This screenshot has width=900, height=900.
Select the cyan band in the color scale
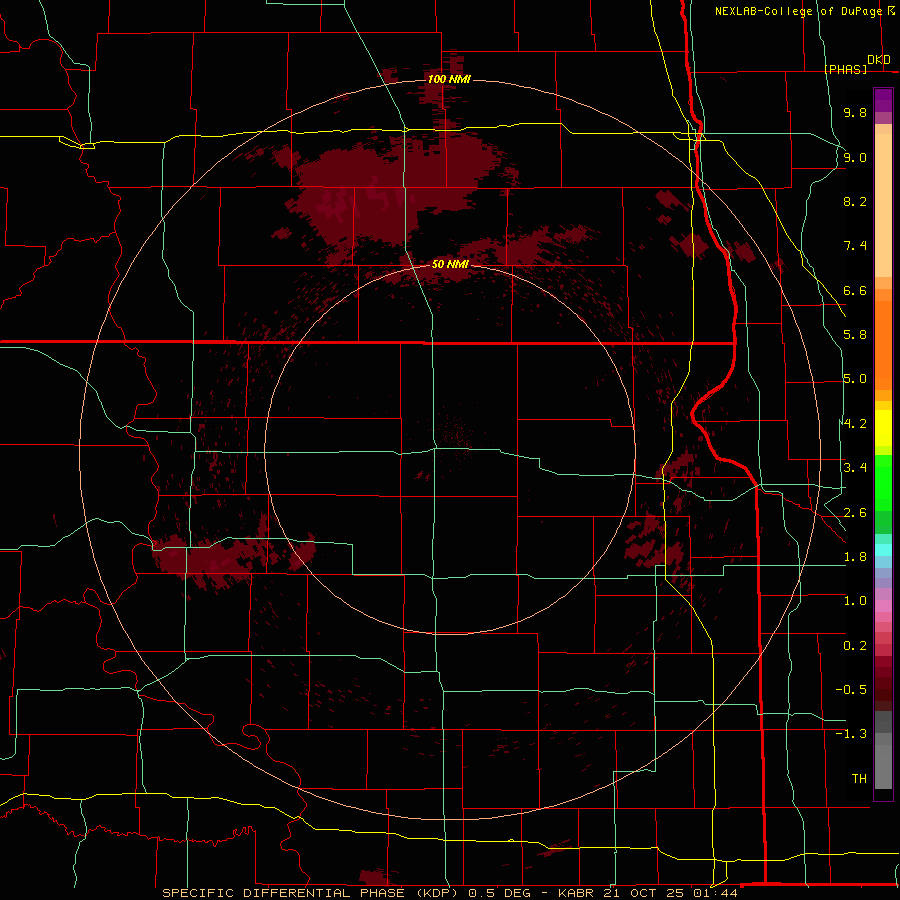point(883,550)
